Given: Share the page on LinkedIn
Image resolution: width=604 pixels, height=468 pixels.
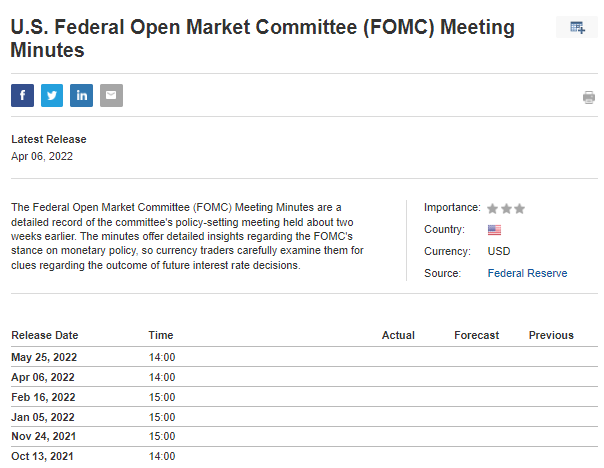Looking at the screenshot, I should click(x=82, y=96).
